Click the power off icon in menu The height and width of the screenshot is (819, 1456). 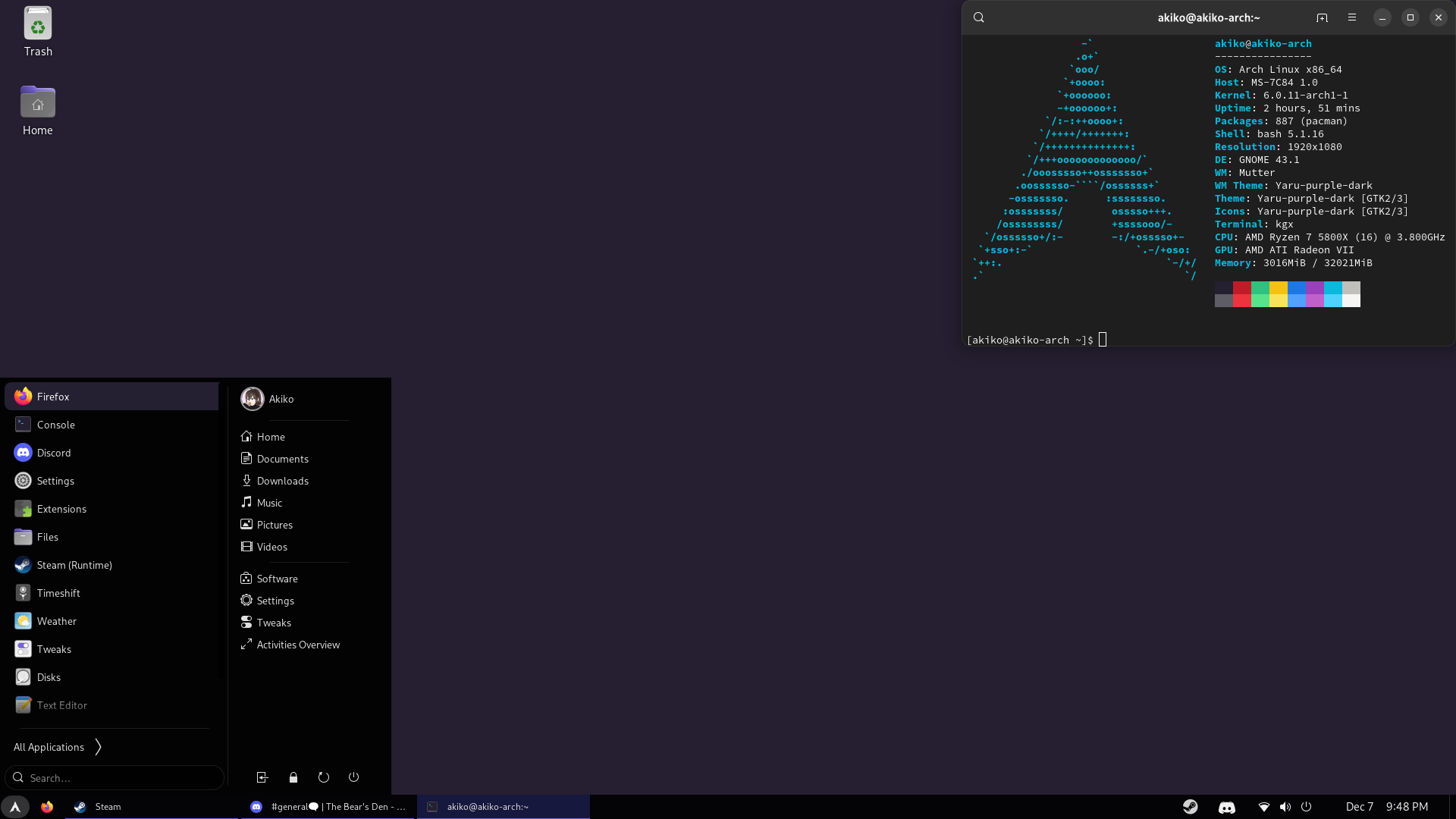354,777
